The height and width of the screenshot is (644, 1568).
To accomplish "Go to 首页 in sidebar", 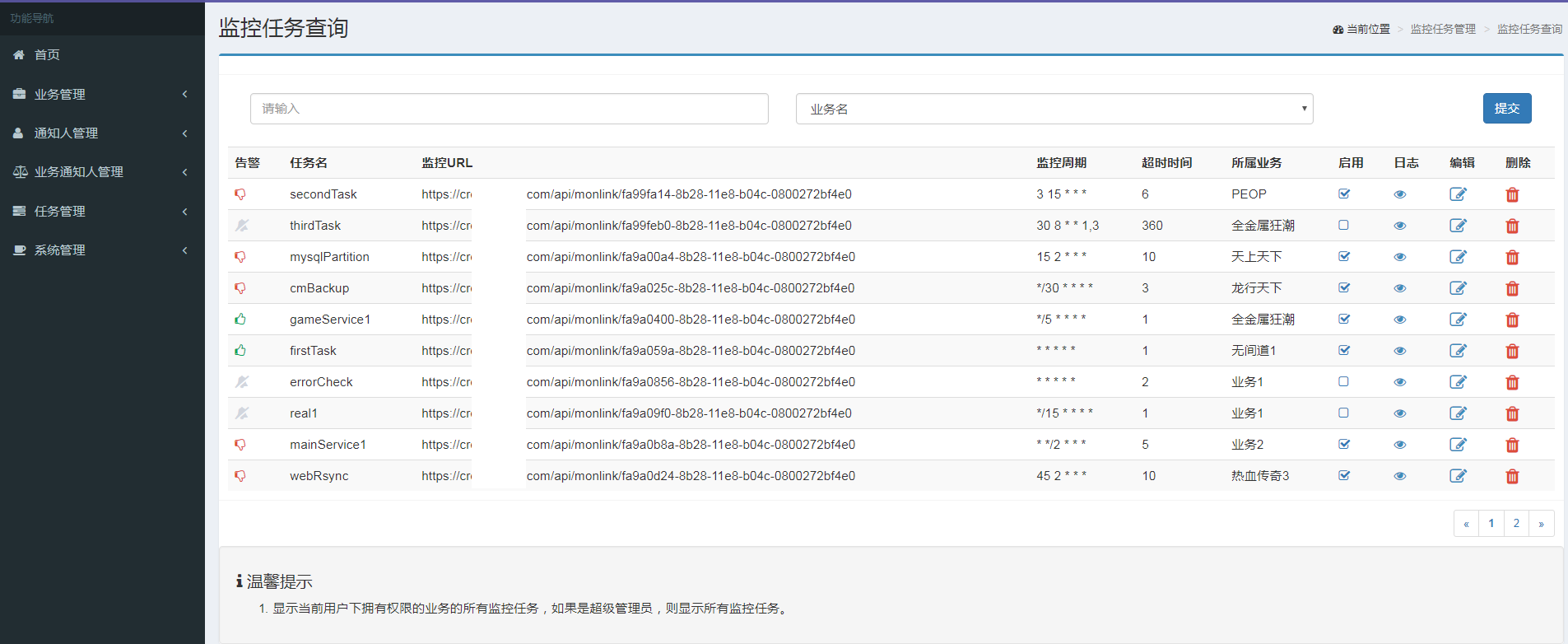I will [x=102, y=54].
